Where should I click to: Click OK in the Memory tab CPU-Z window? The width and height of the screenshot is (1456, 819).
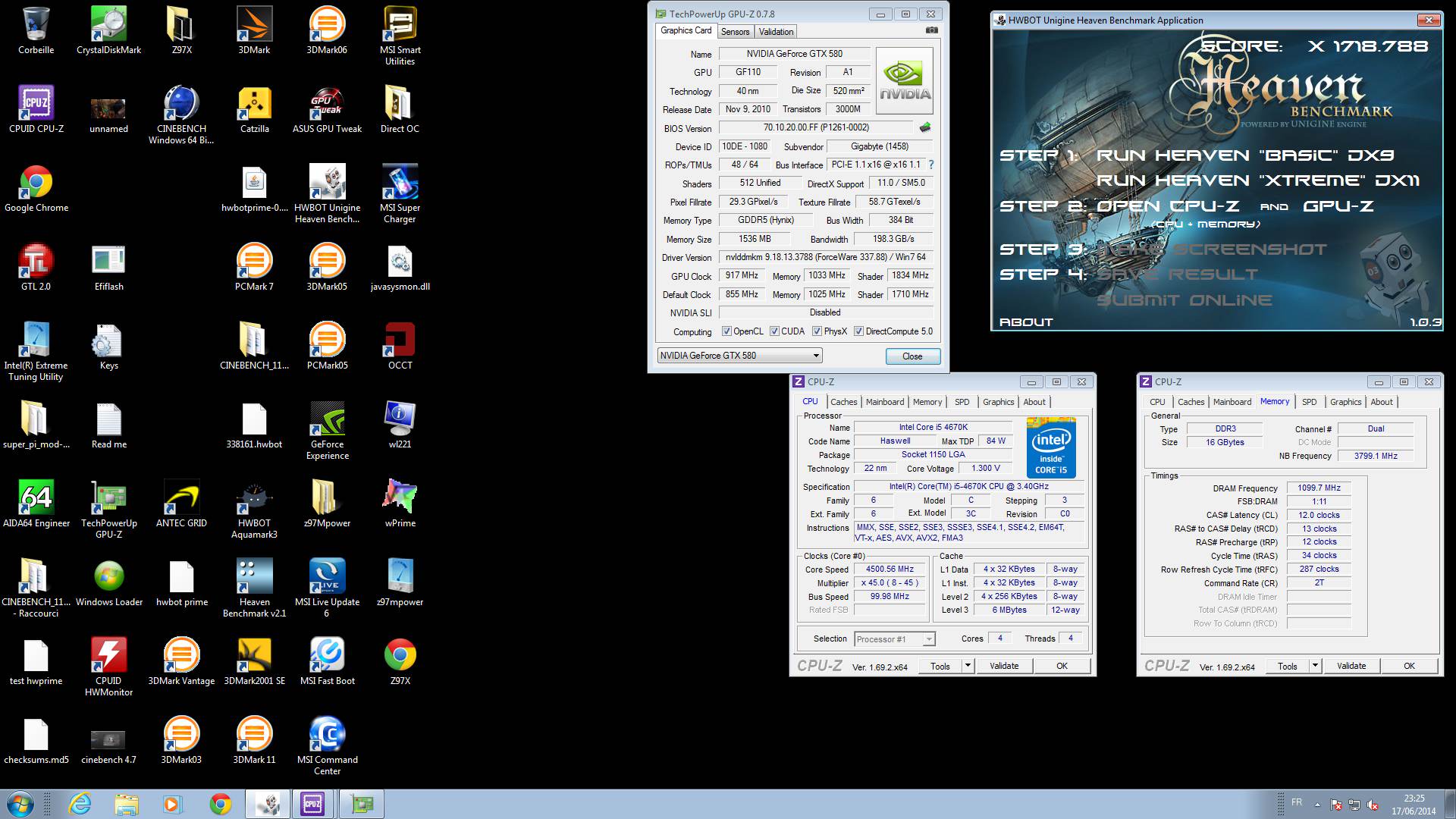pos(1409,666)
